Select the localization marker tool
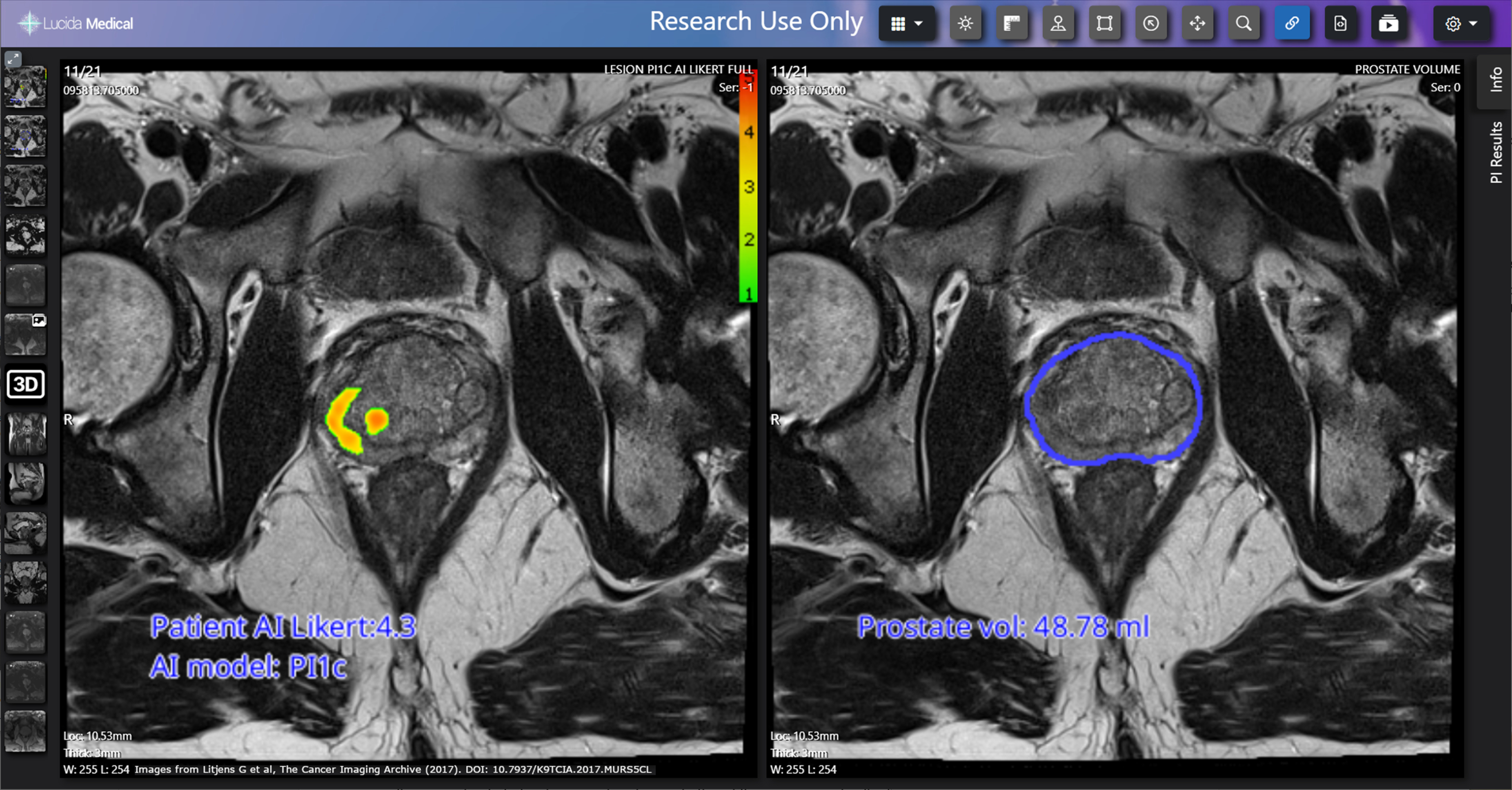Viewport: 1512px width, 790px height. pyautogui.click(x=1058, y=24)
